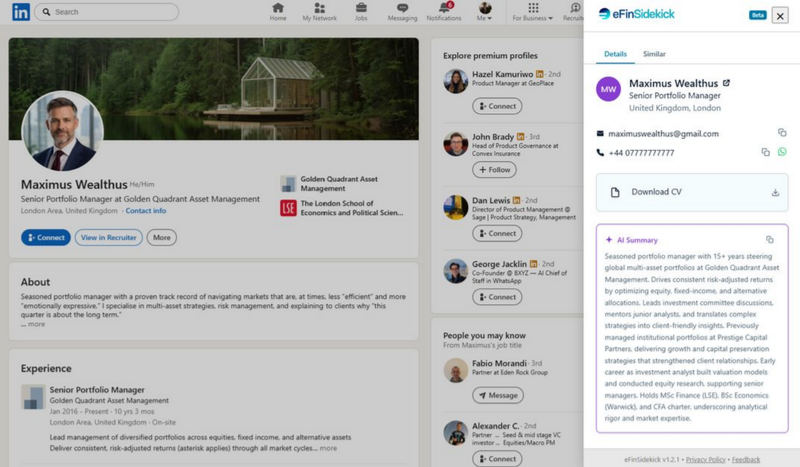
Task: Open WhatsApp icon next to phone number
Action: (x=782, y=152)
